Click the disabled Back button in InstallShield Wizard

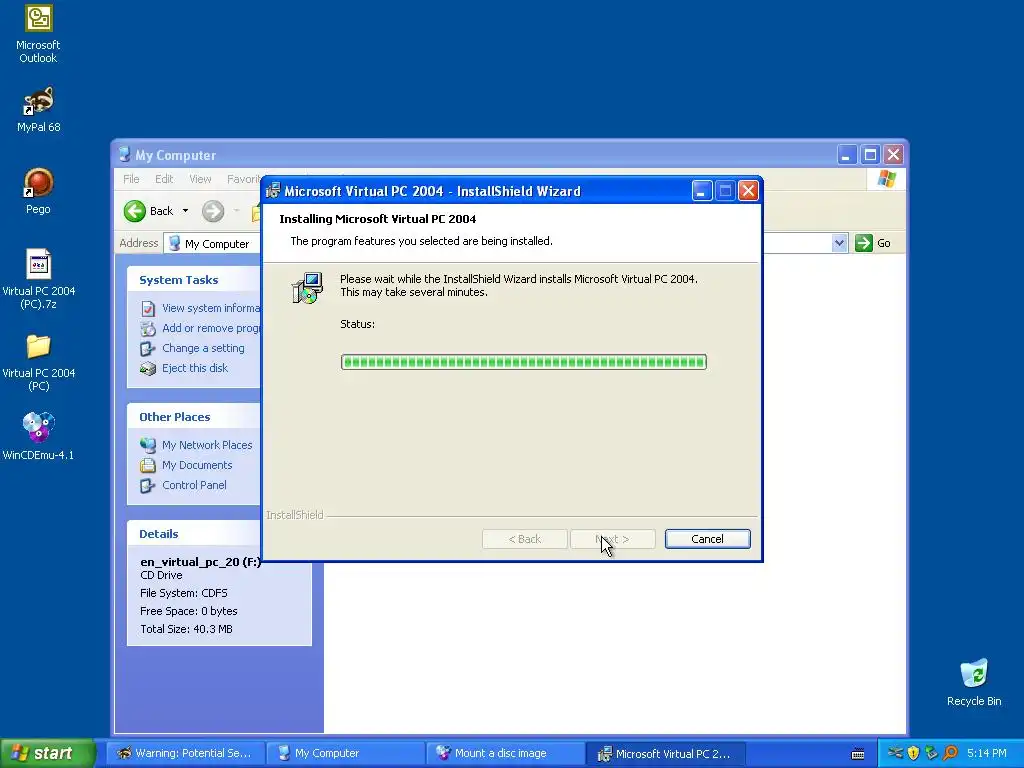(524, 539)
